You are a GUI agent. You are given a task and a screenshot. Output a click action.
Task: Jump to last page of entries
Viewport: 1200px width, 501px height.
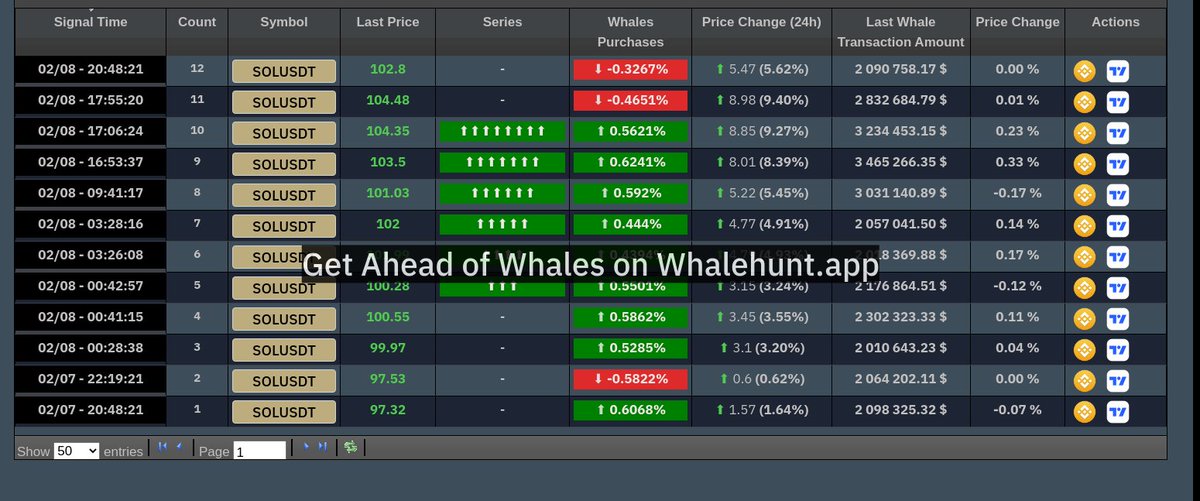pyautogui.click(x=322, y=447)
